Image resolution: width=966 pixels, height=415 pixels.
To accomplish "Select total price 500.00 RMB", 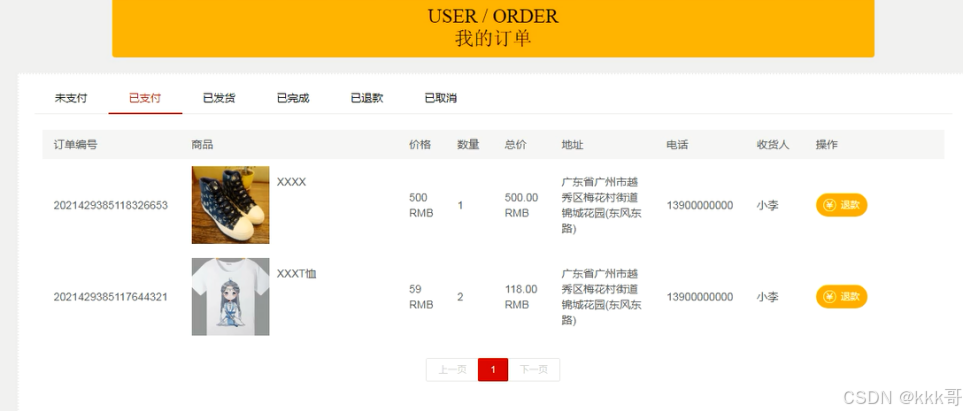I will tap(521, 205).
